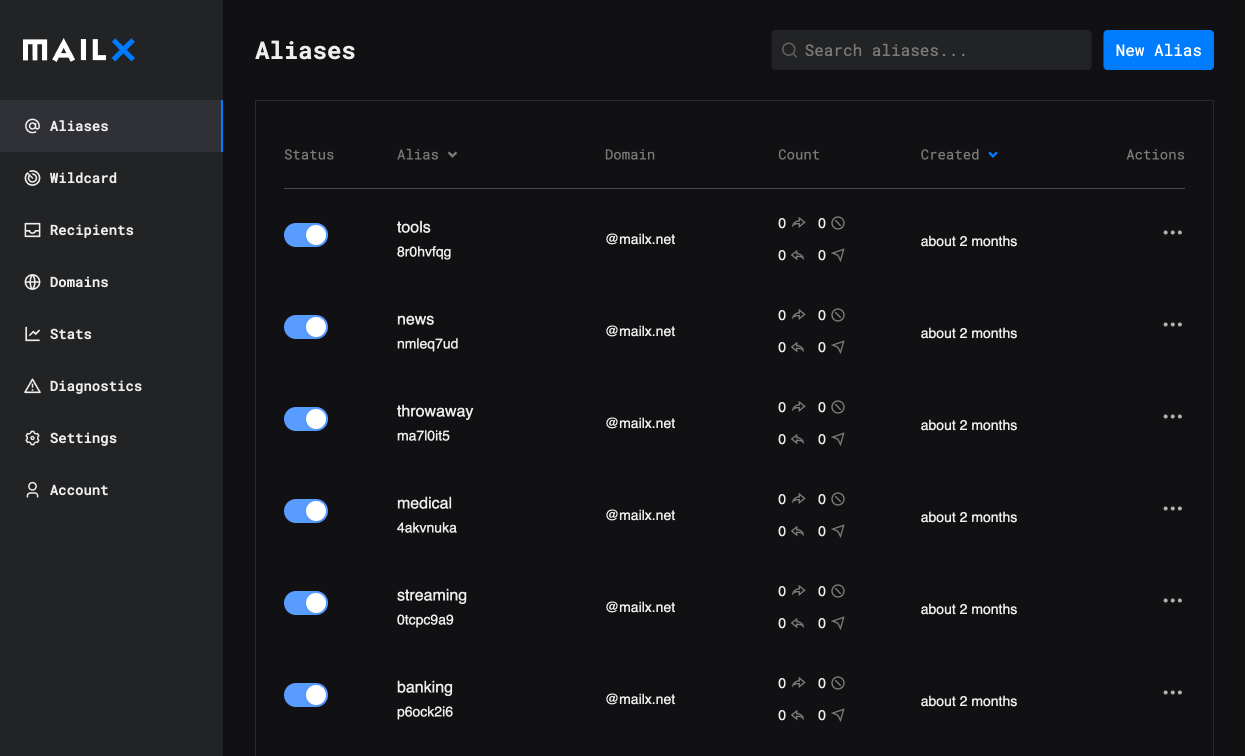Open the tools alias link
1245x756 pixels.
[x=414, y=227]
